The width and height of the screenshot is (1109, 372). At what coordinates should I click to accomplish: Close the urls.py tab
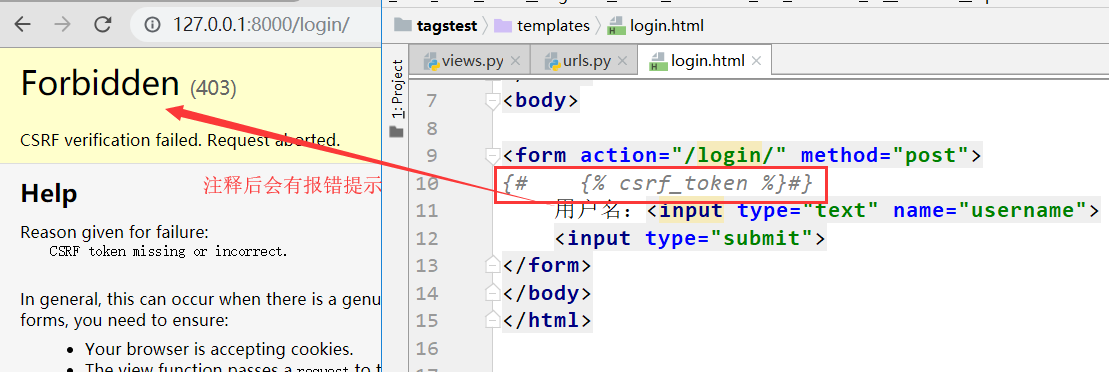(x=622, y=62)
